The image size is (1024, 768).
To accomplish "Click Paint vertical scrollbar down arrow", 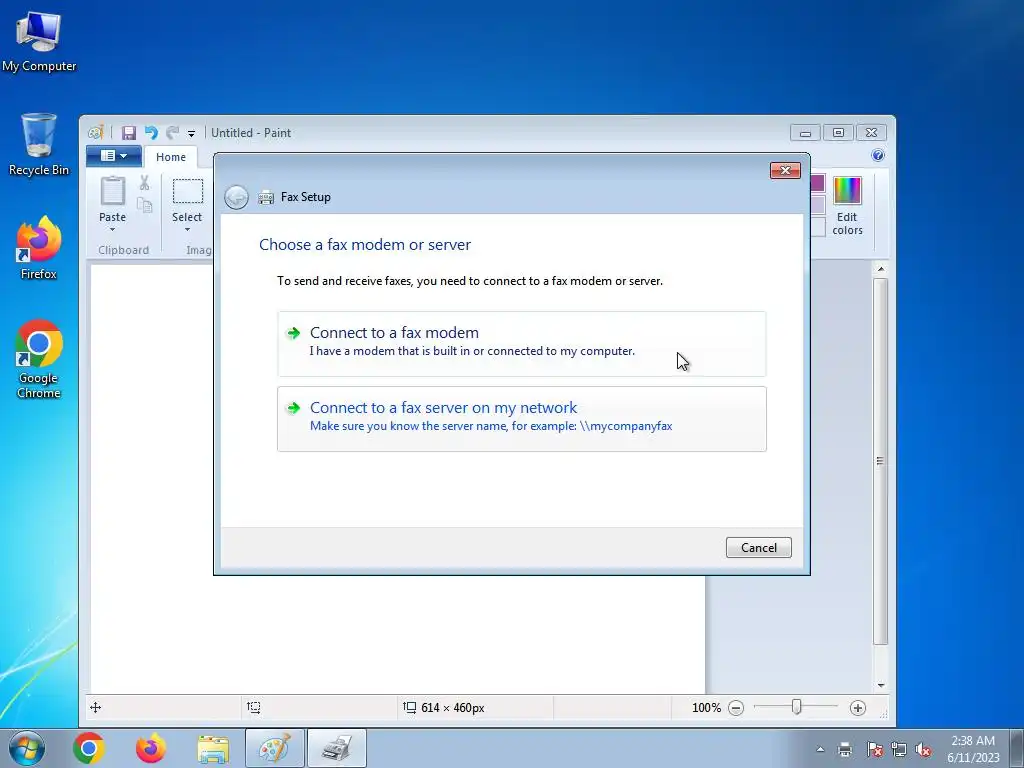I will pos(880,685).
